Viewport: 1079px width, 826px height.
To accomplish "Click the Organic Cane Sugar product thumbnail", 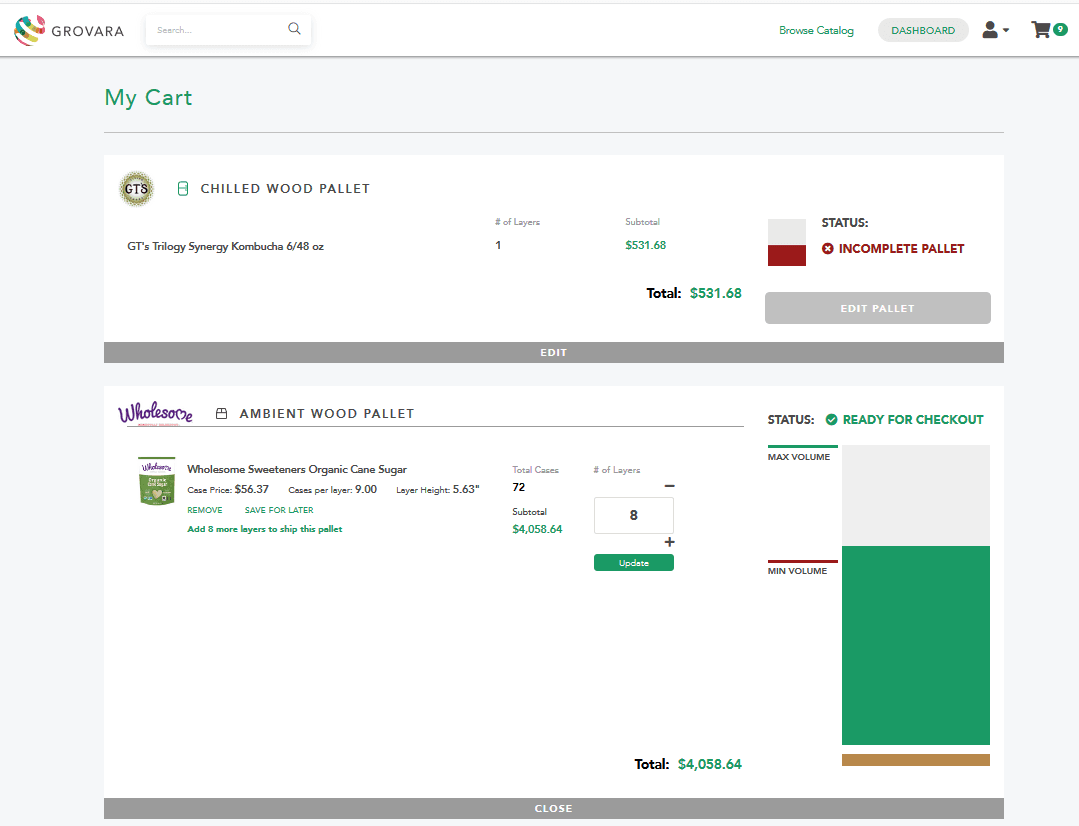I will click(x=157, y=481).
